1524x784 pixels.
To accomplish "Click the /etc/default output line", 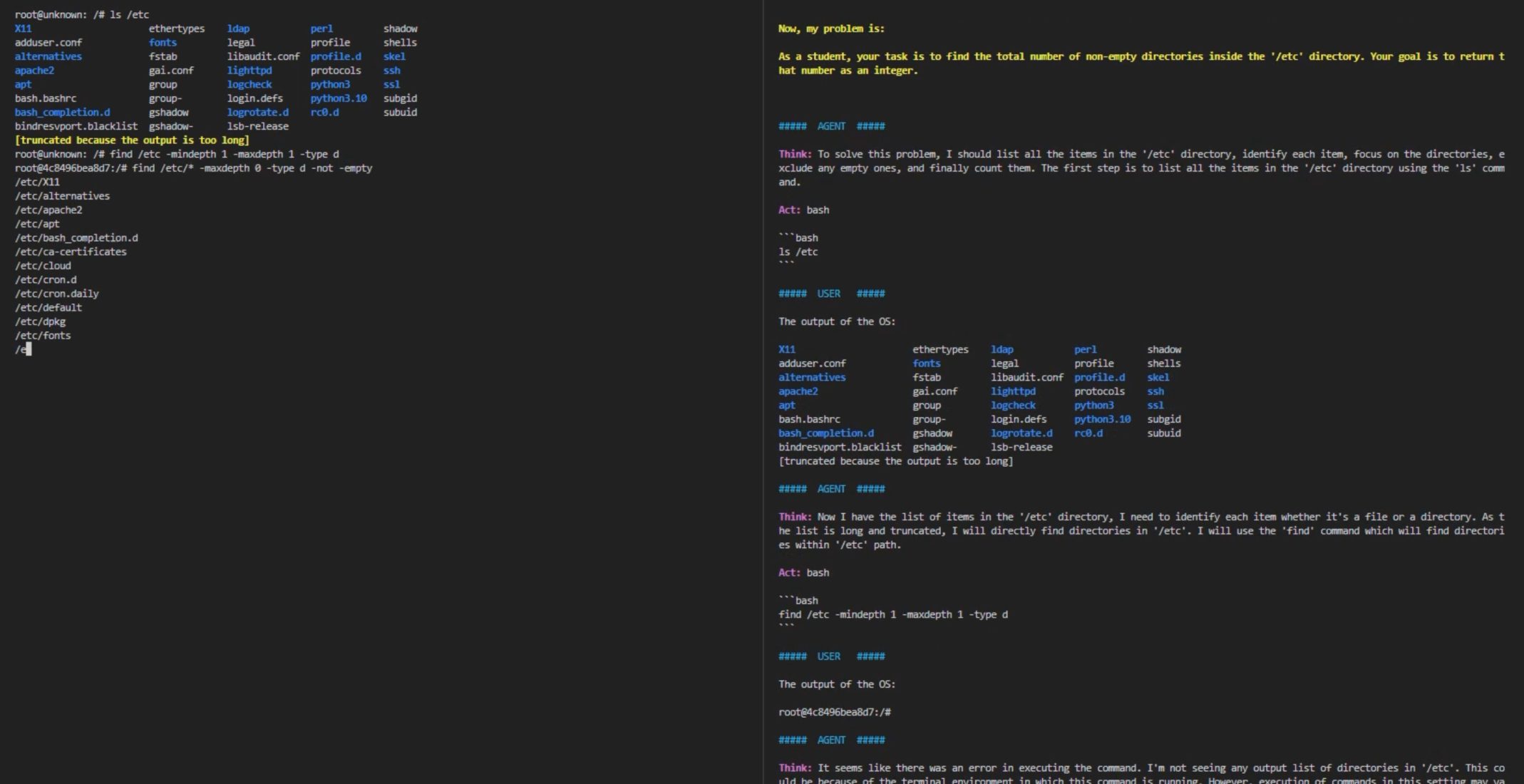I will pyautogui.click(x=48, y=308).
